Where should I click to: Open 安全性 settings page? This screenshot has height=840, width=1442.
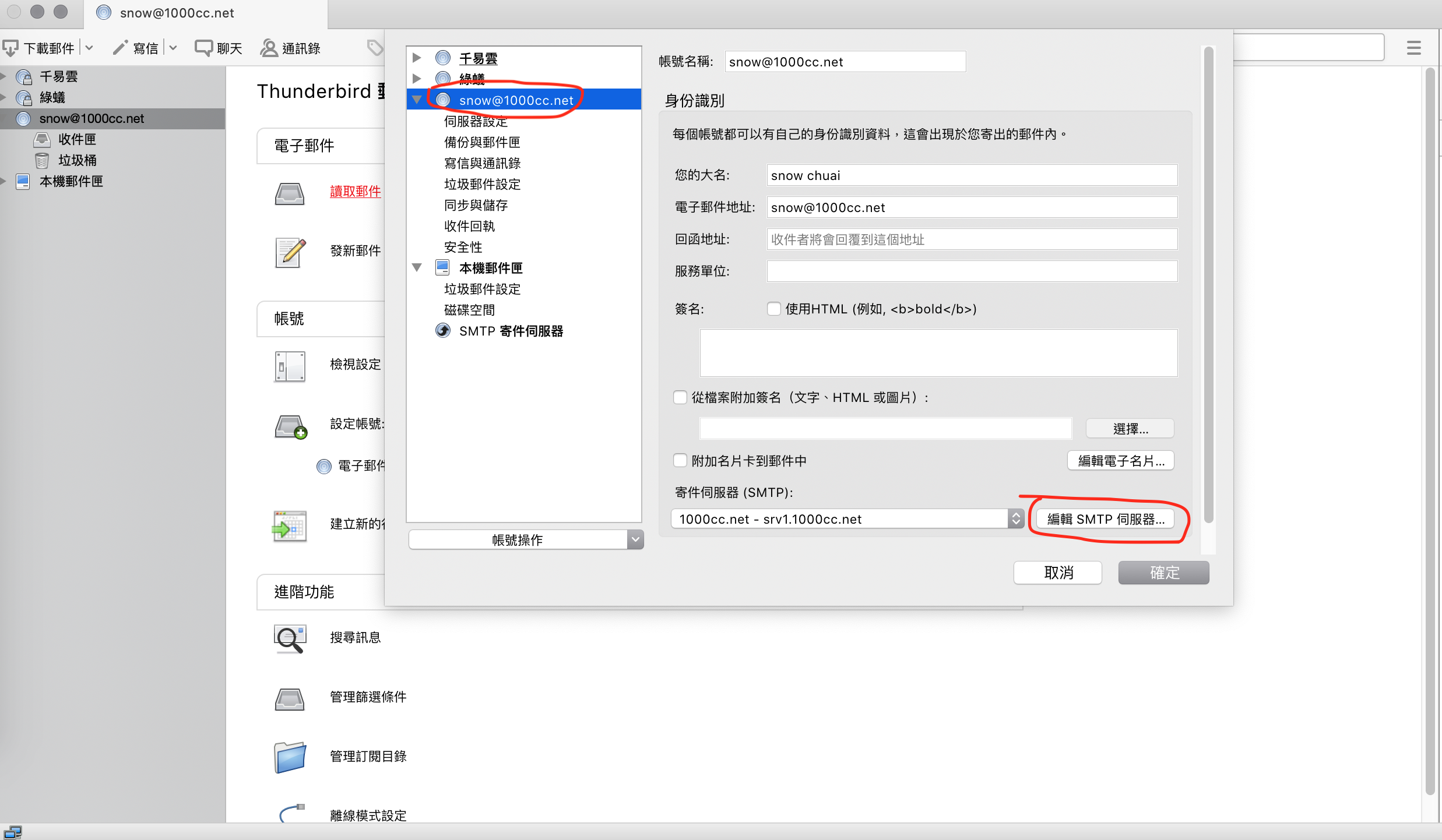463,247
